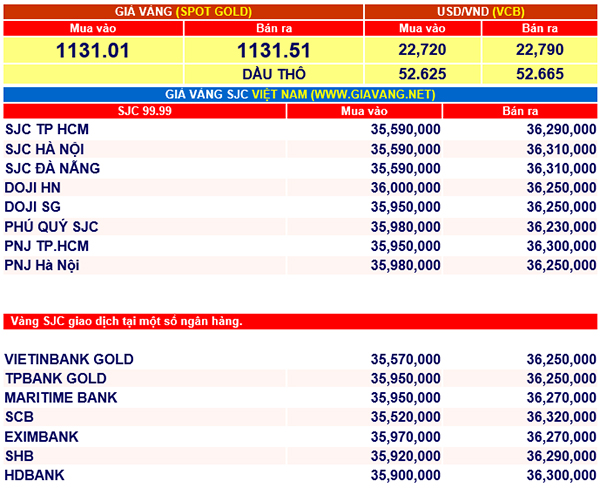Click the TPBANK GOLD row name
The height and width of the screenshot is (488, 600).
(56, 379)
